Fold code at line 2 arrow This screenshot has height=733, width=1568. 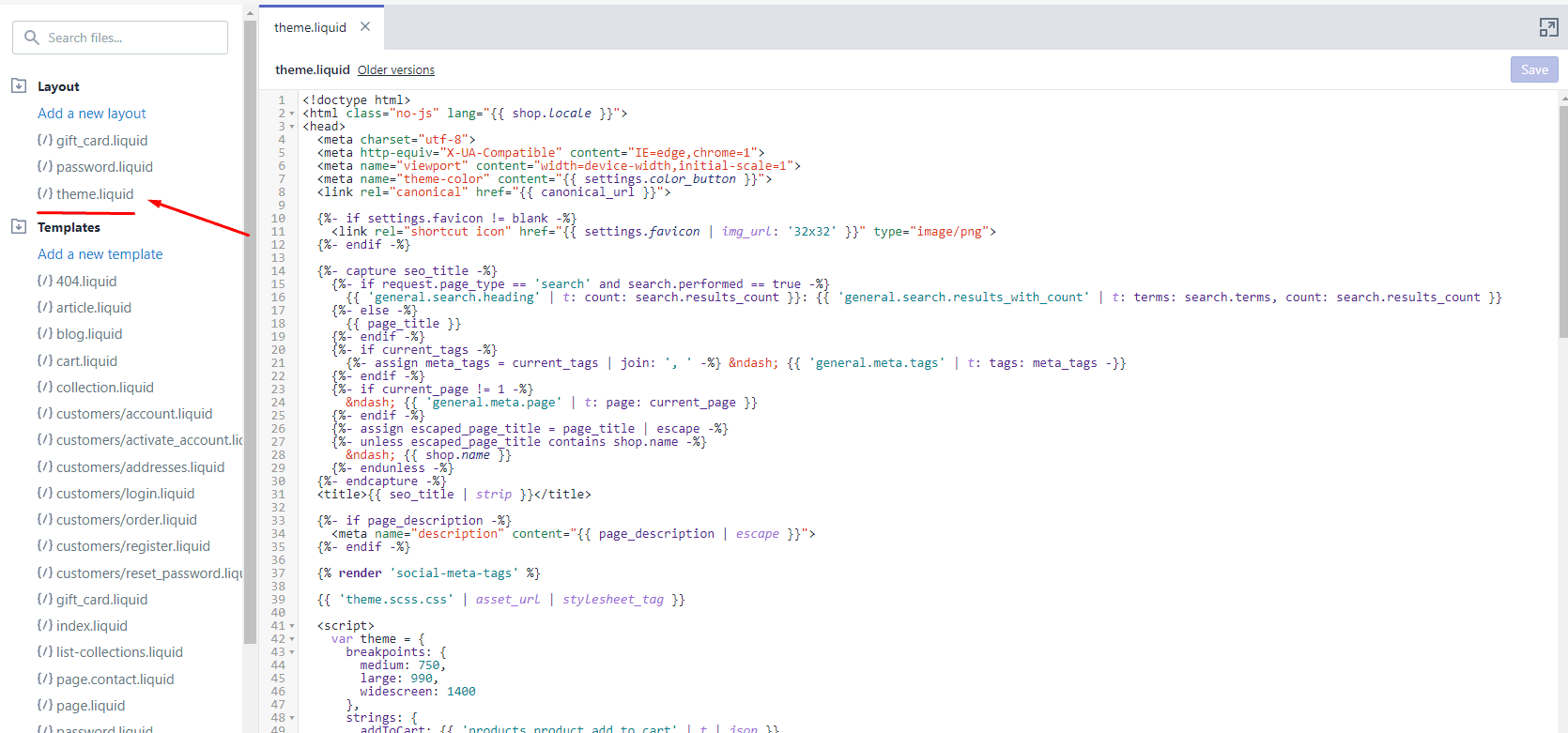coord(292,114)
